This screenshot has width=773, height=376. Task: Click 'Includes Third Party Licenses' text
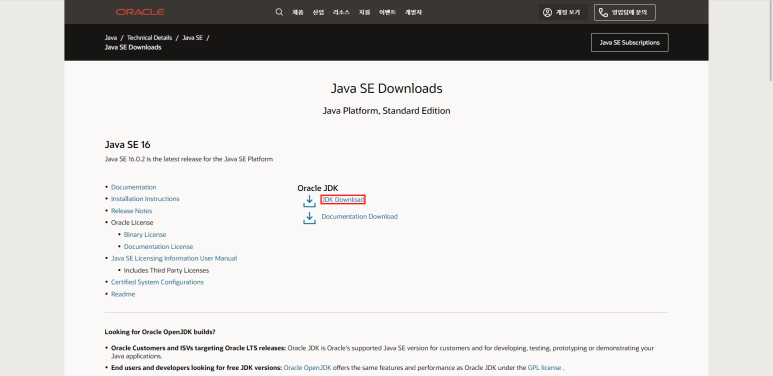click(166, 271)
